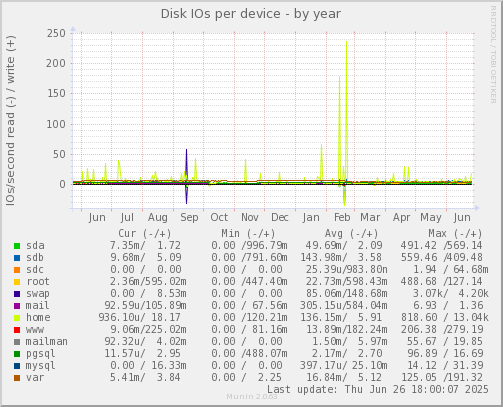
Task: Click the home Max value '818.60 / 13.04k'
Action: click(x=445, y=318)
